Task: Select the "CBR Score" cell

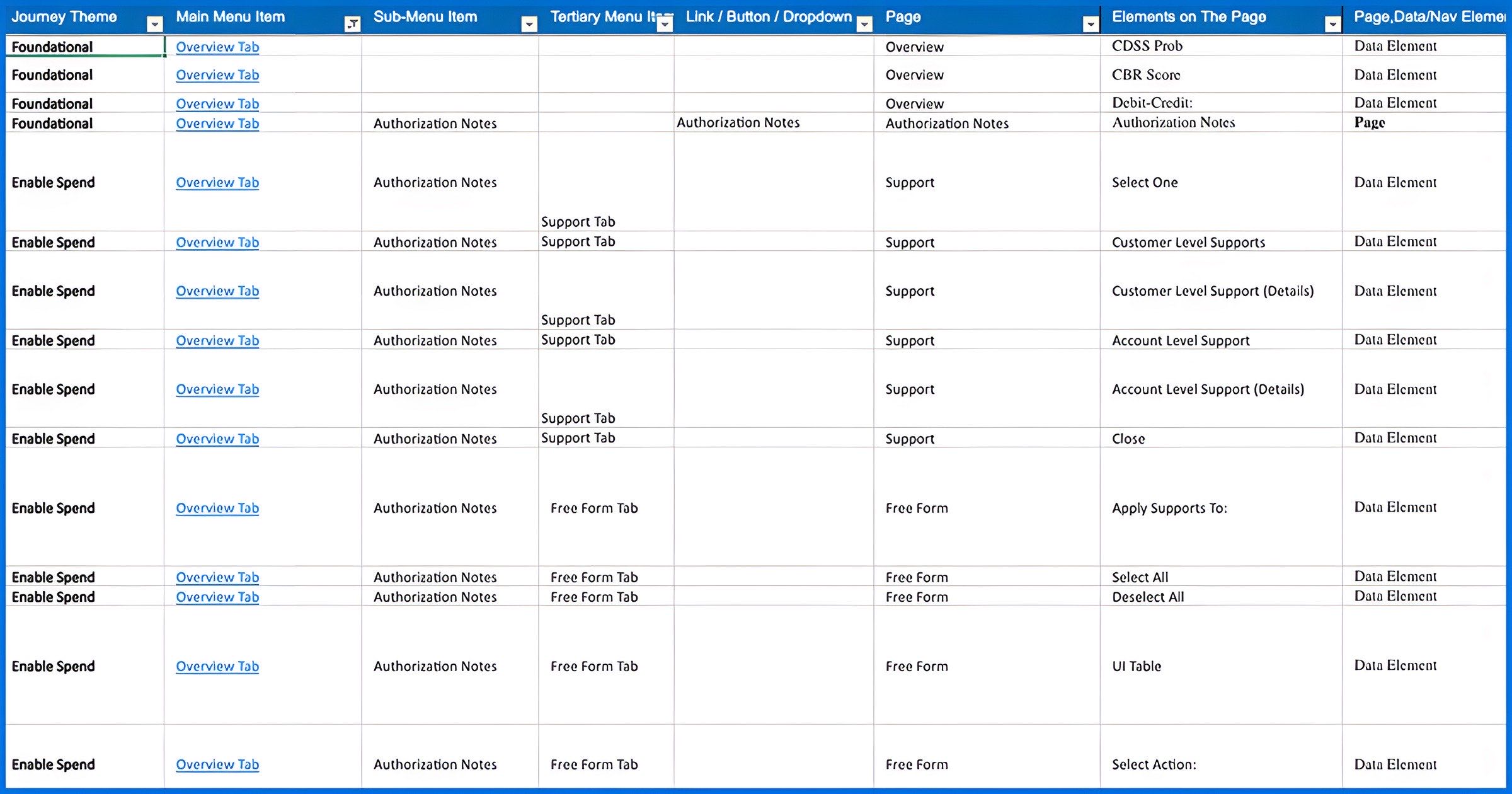Action: 1221,74
